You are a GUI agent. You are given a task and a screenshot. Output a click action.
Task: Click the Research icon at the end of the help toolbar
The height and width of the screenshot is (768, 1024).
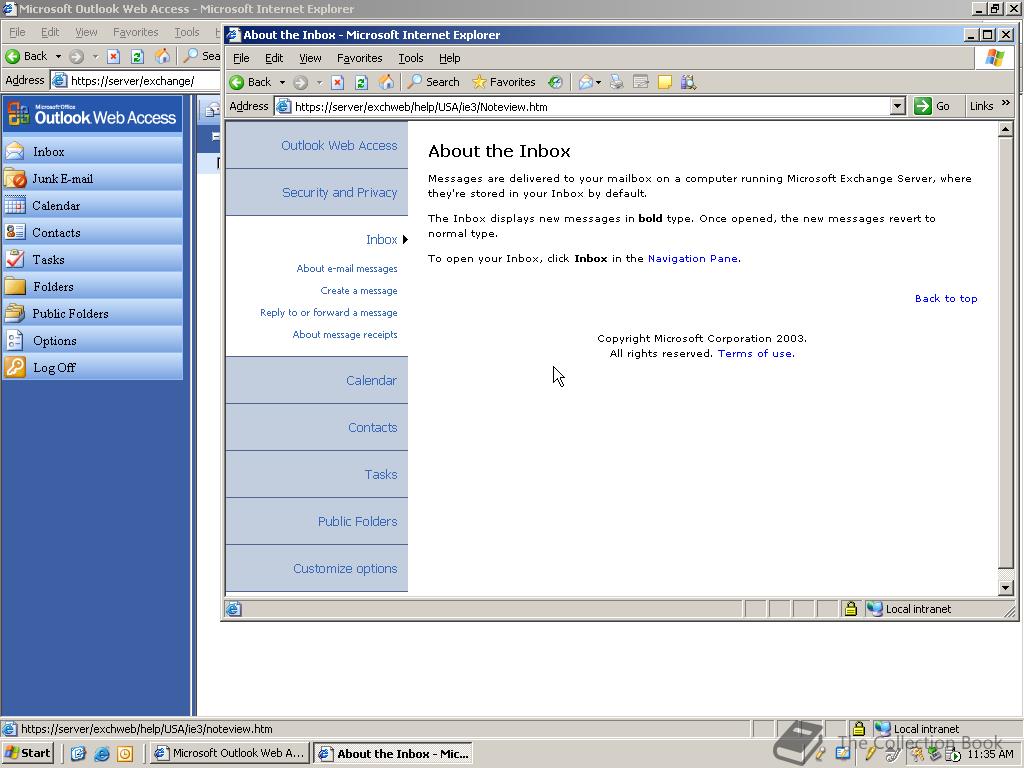point(688,82)
